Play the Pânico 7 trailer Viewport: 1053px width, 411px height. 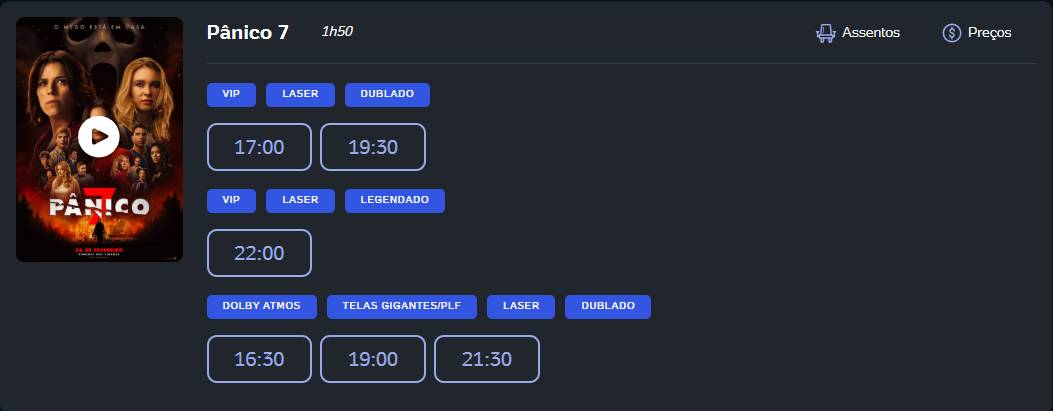click(x=99, y=137)
